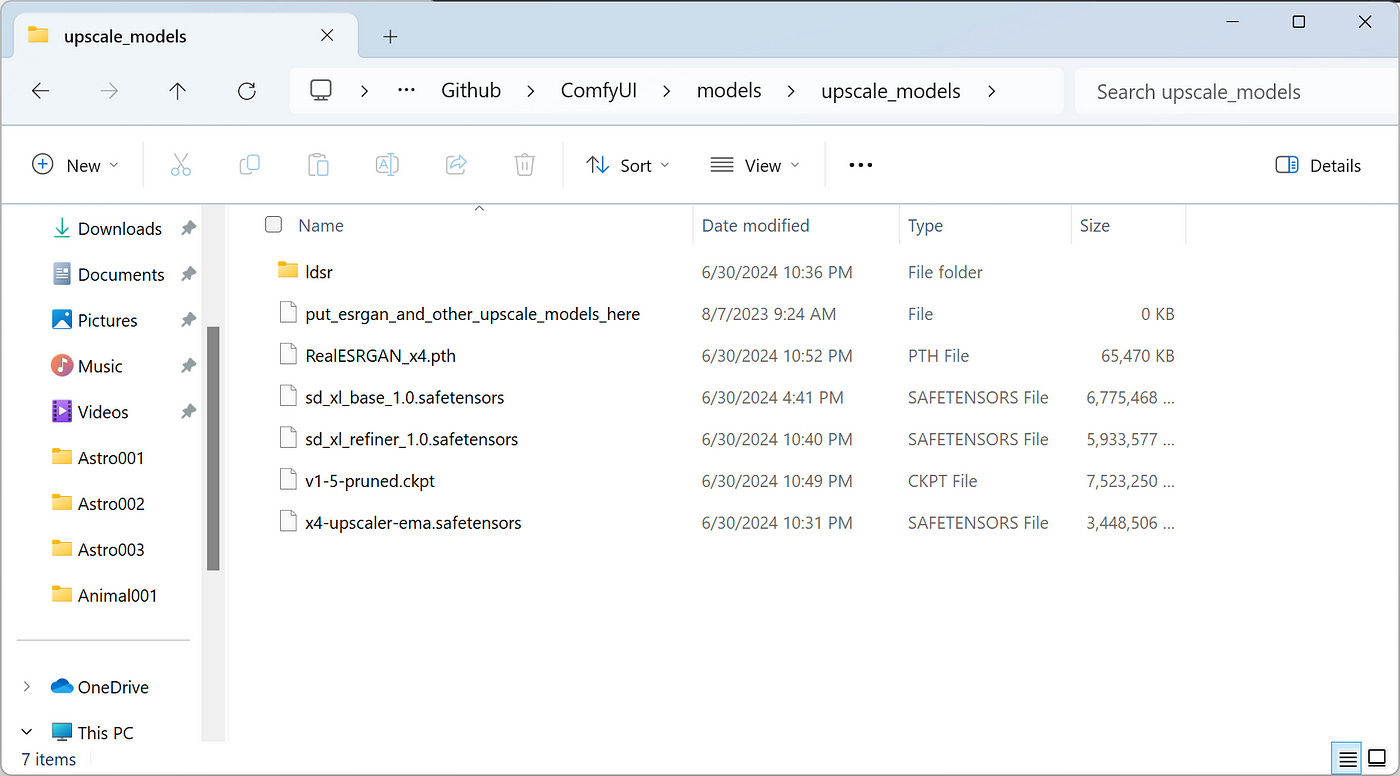This screenshot has width=1400, height=776.
Task: Open the Sort dropdown
Action: (628, 165)
